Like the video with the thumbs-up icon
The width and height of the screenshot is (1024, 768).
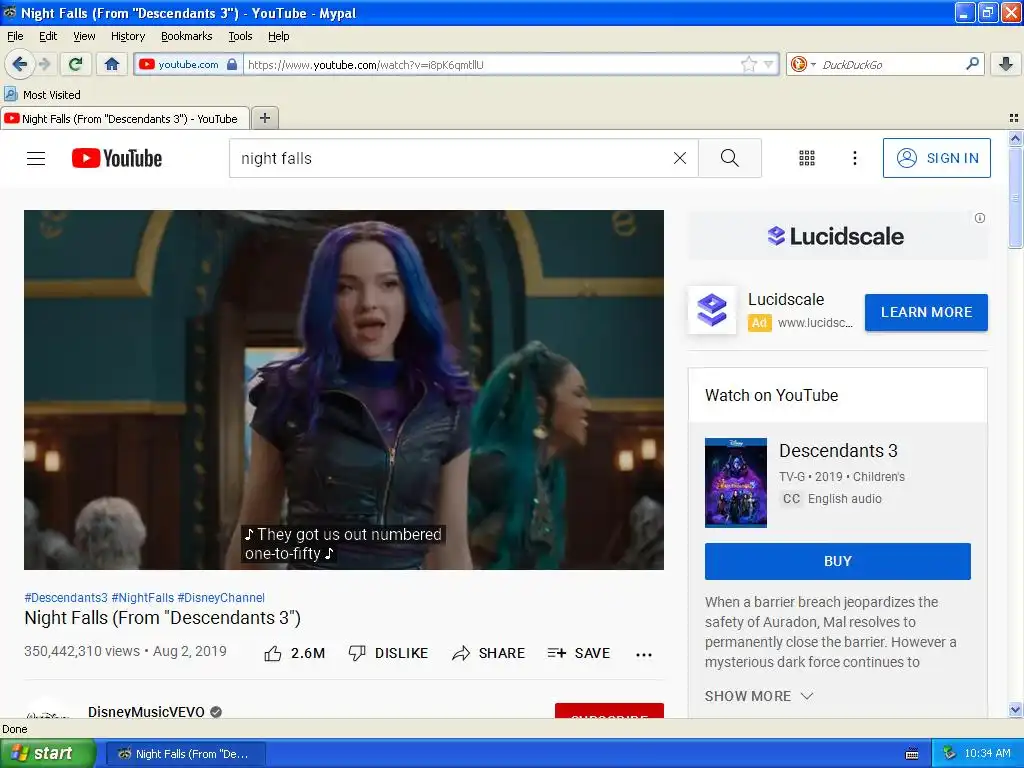(x=273, y=653)
